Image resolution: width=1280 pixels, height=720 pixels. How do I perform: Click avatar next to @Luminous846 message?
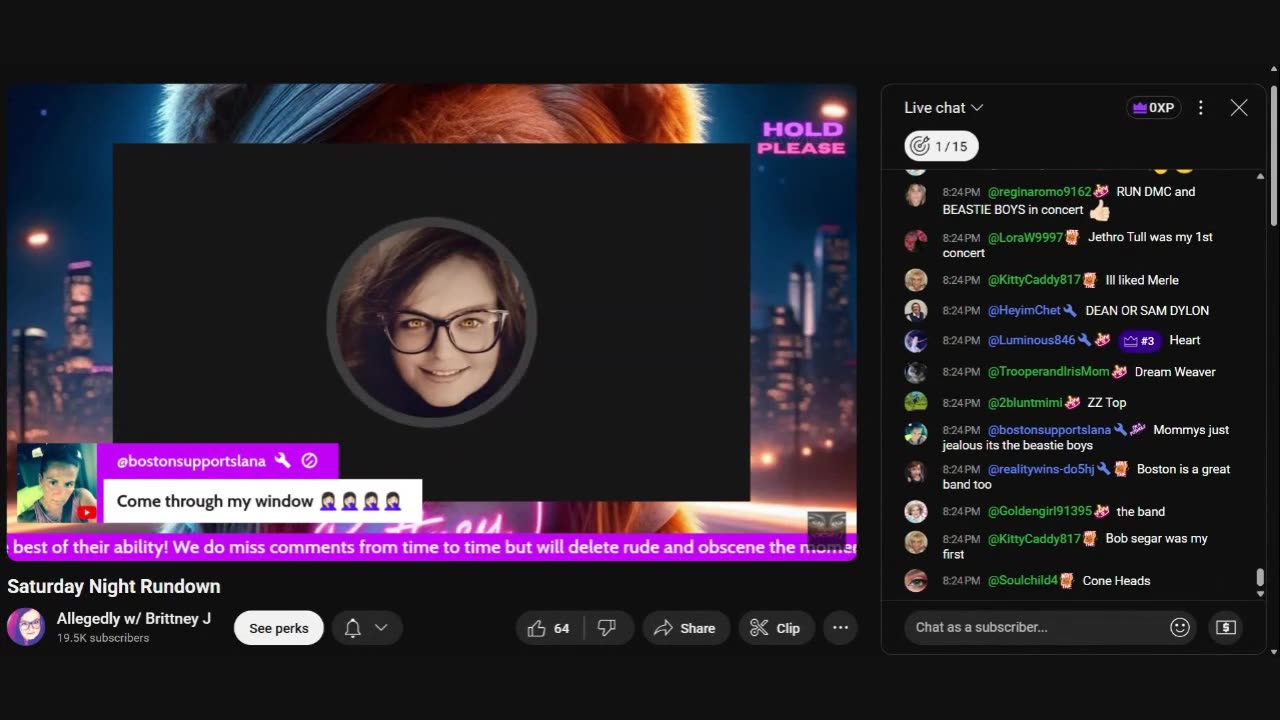click(915, 341)
